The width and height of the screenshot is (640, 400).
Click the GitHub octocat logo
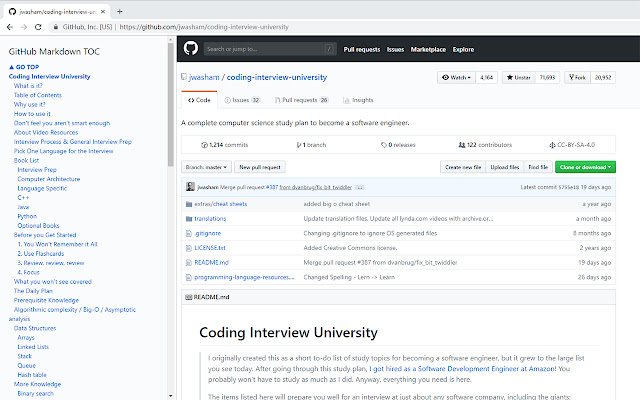pos(190,48)
